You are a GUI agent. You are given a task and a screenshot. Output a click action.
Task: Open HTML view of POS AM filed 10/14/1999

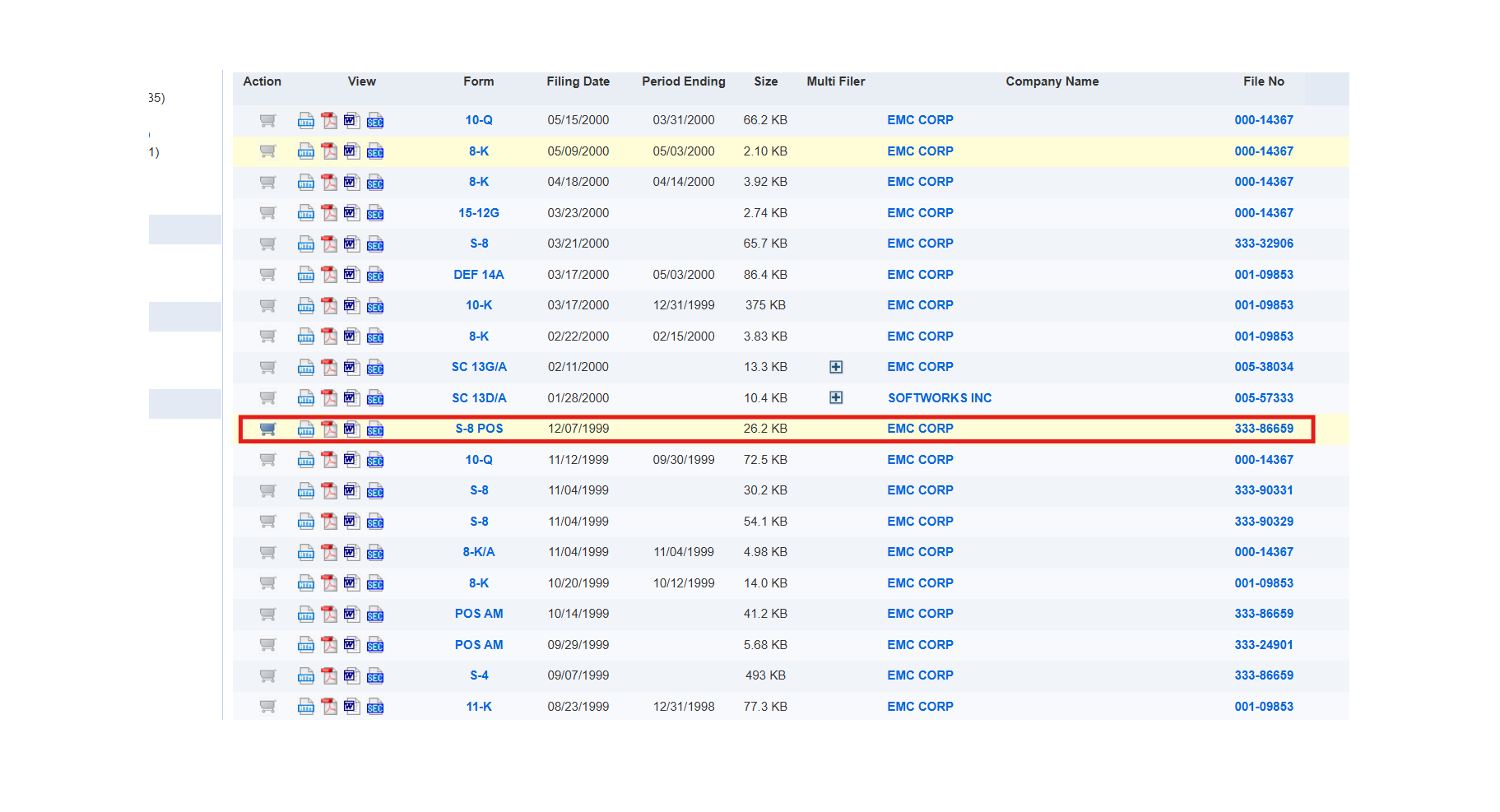(x=306, y=615)
